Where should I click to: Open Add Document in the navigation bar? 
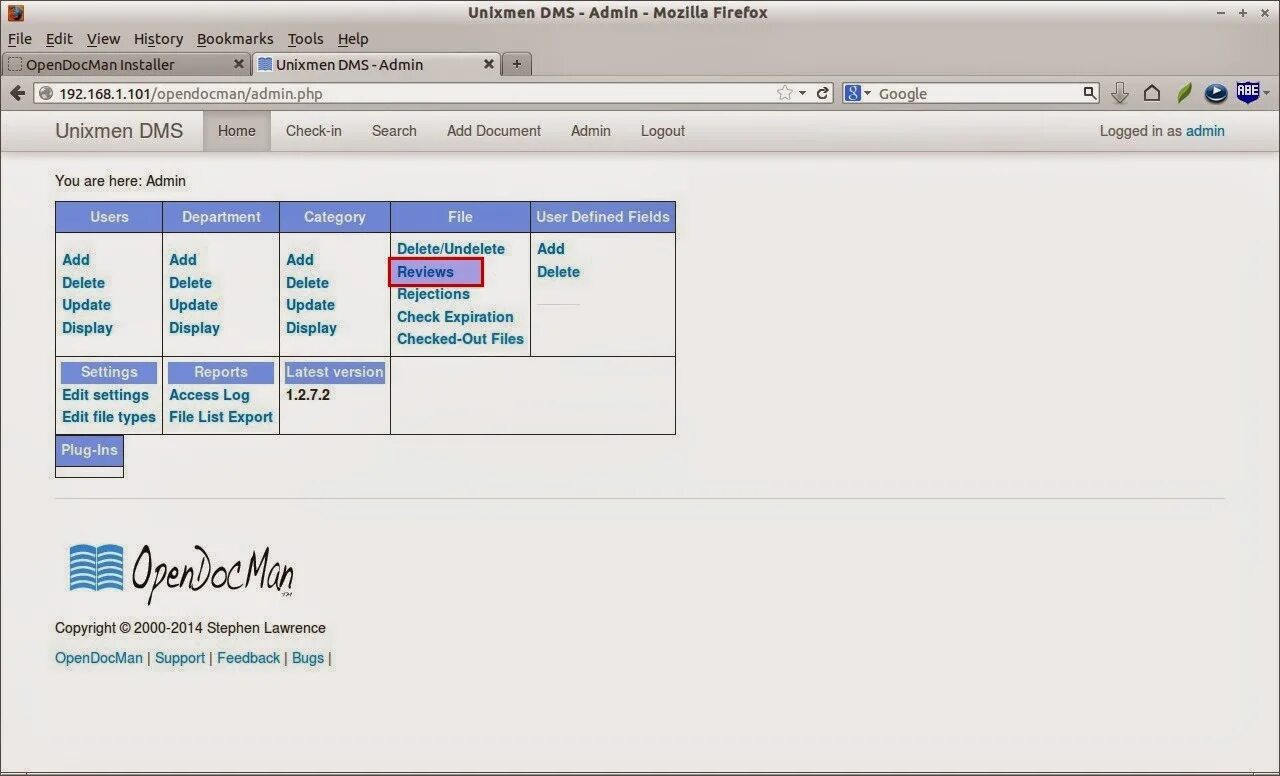click(x=494, y=131)
